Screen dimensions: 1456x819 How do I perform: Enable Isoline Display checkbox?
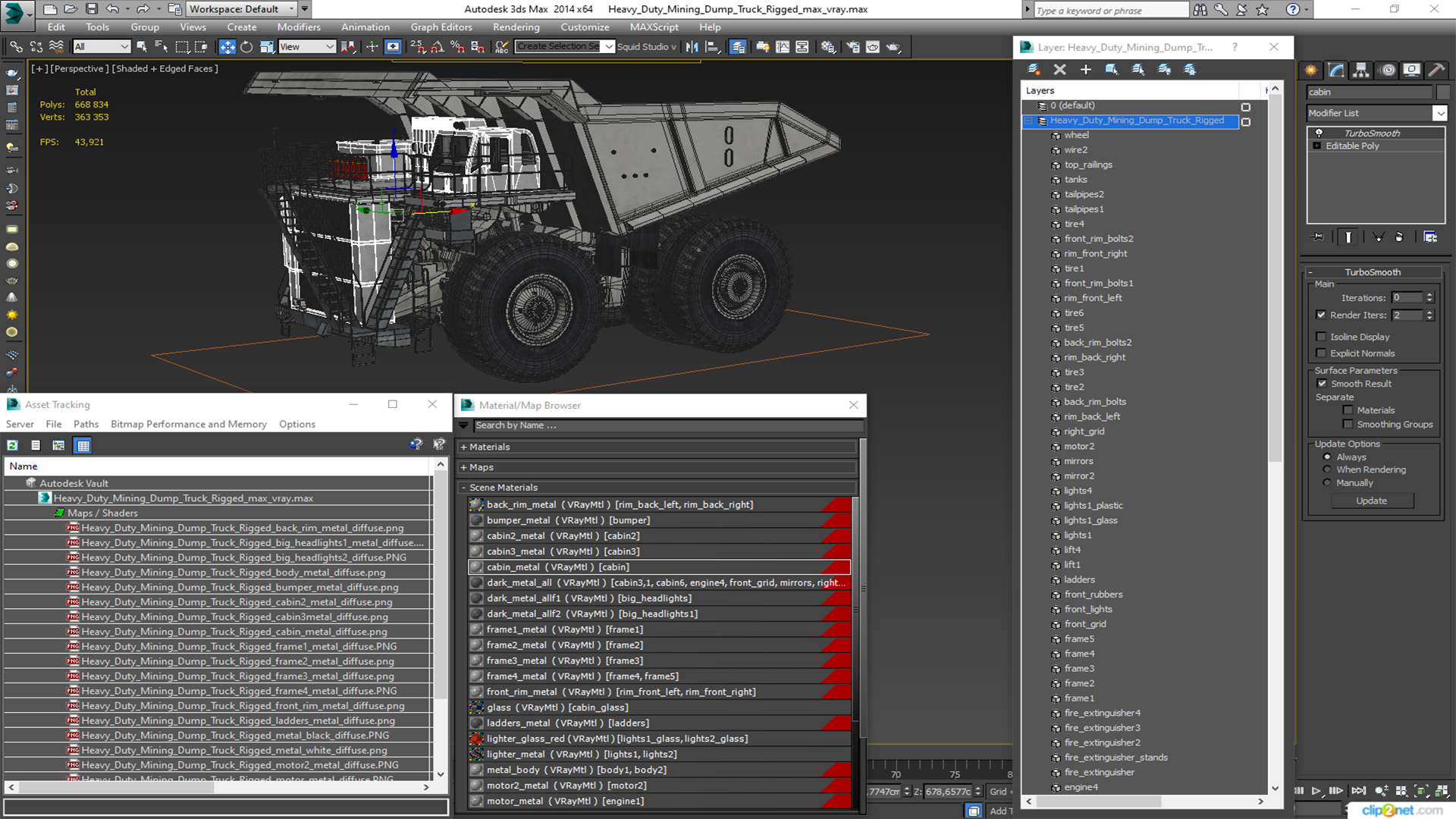[x=1321, y=337]
